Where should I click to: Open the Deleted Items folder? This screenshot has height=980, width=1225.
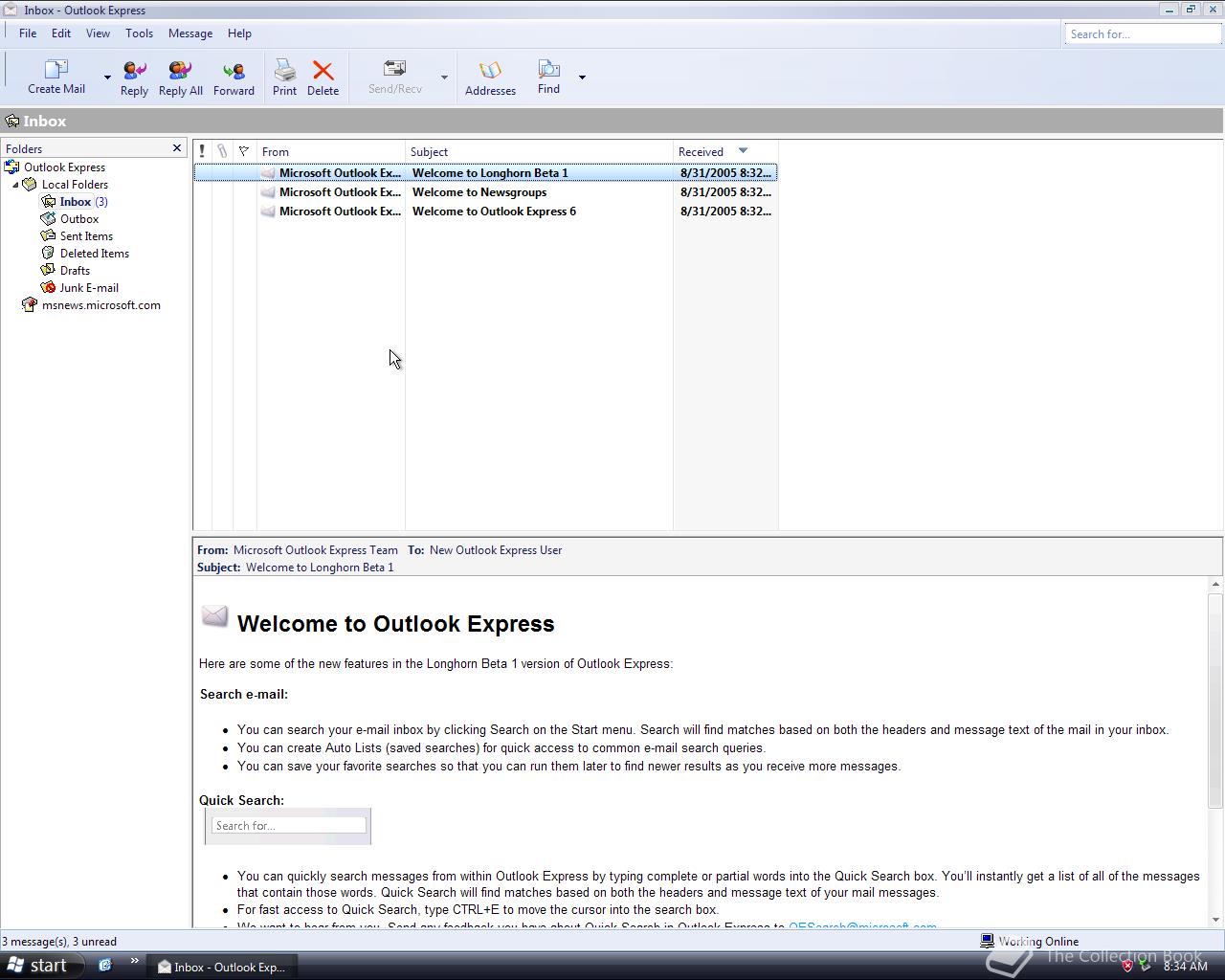pyautogui.click(x=94, y=254)
